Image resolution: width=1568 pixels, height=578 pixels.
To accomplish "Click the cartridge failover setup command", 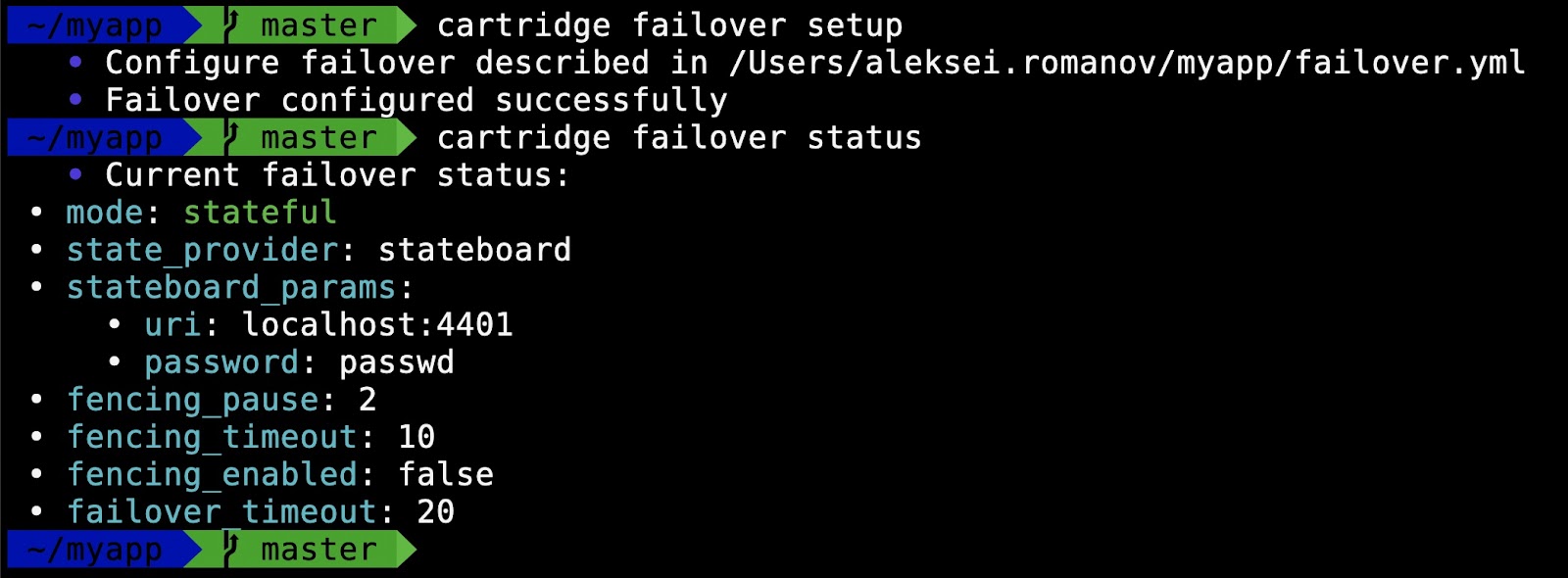I will (669, 25).
